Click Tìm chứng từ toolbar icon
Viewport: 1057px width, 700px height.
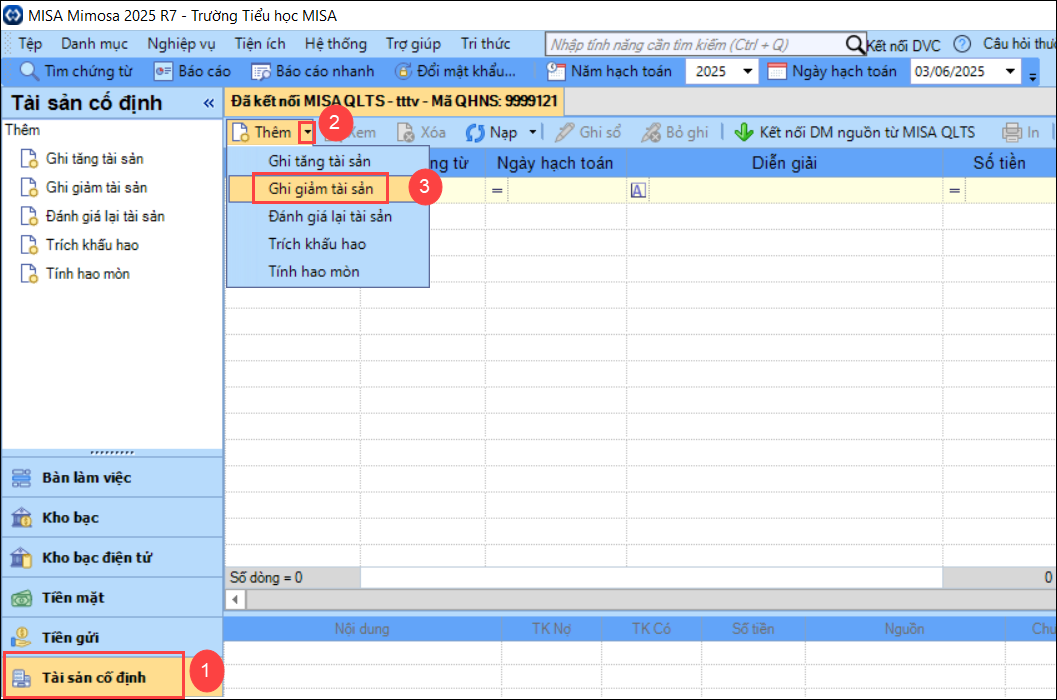(x=29, y=71)
